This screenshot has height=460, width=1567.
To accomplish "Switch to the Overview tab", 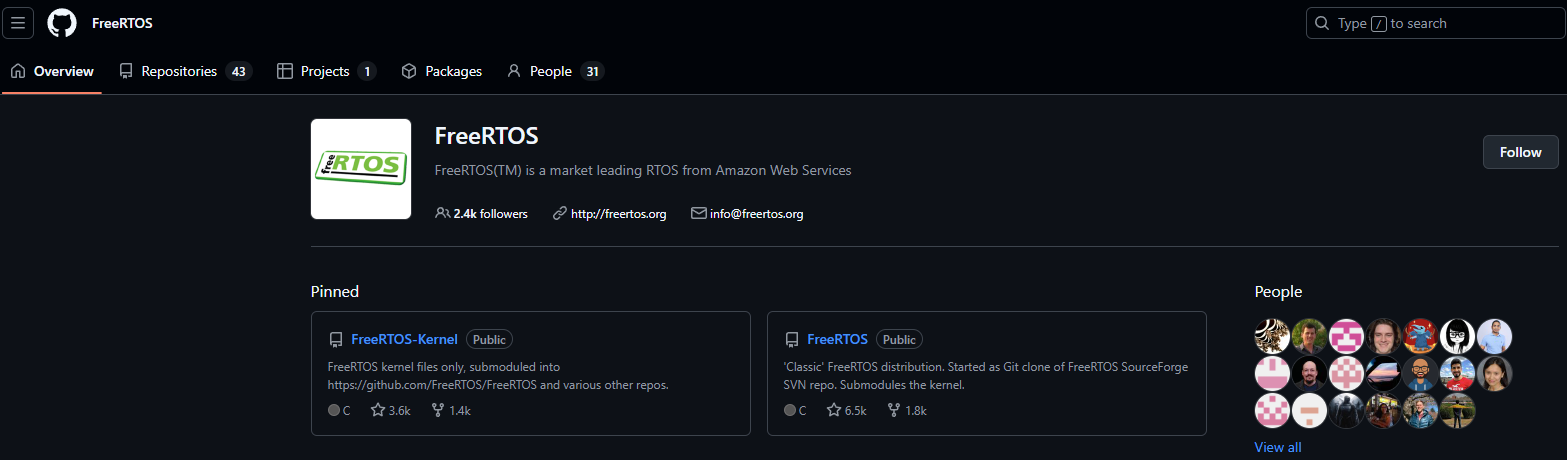I will click(x=52, y=71).
